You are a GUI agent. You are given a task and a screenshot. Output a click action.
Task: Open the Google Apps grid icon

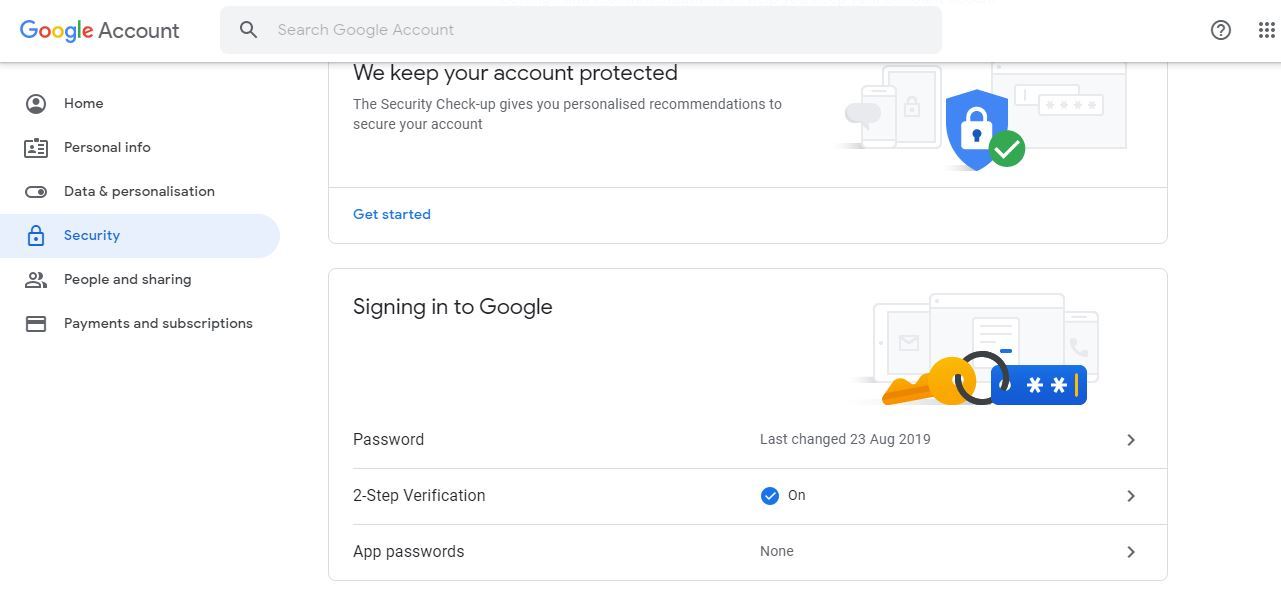click(x=1265, y=30)
